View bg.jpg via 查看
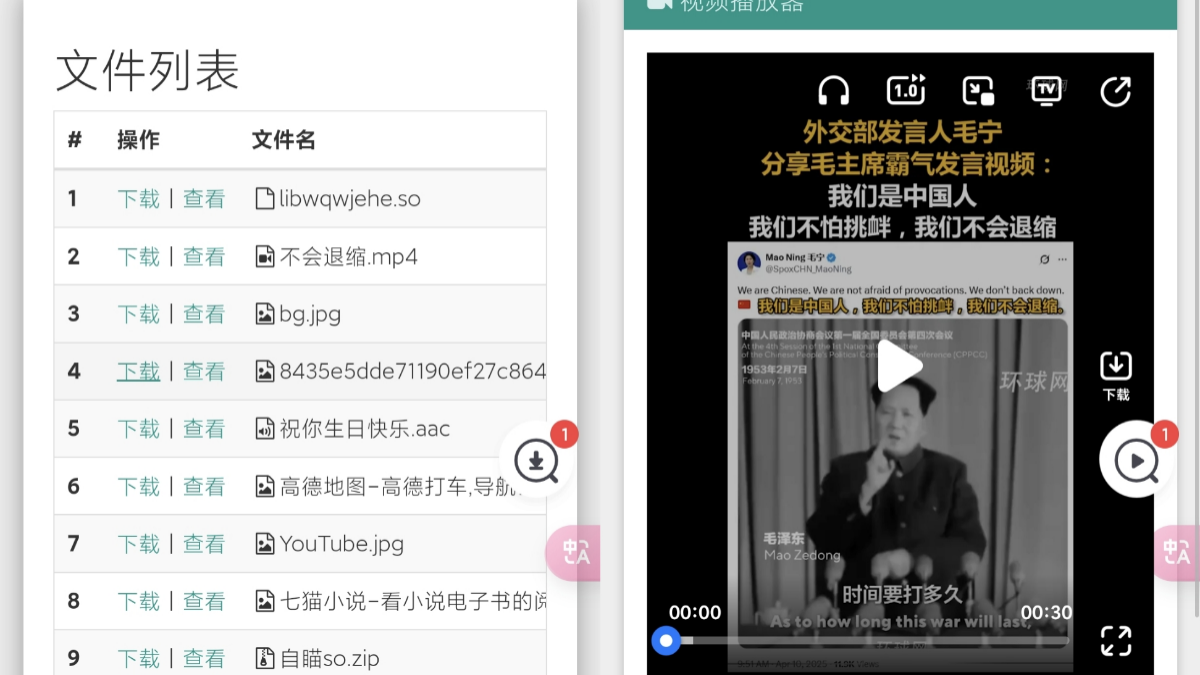The width and height of the screenshot is (1200, 675). [204, 314]
